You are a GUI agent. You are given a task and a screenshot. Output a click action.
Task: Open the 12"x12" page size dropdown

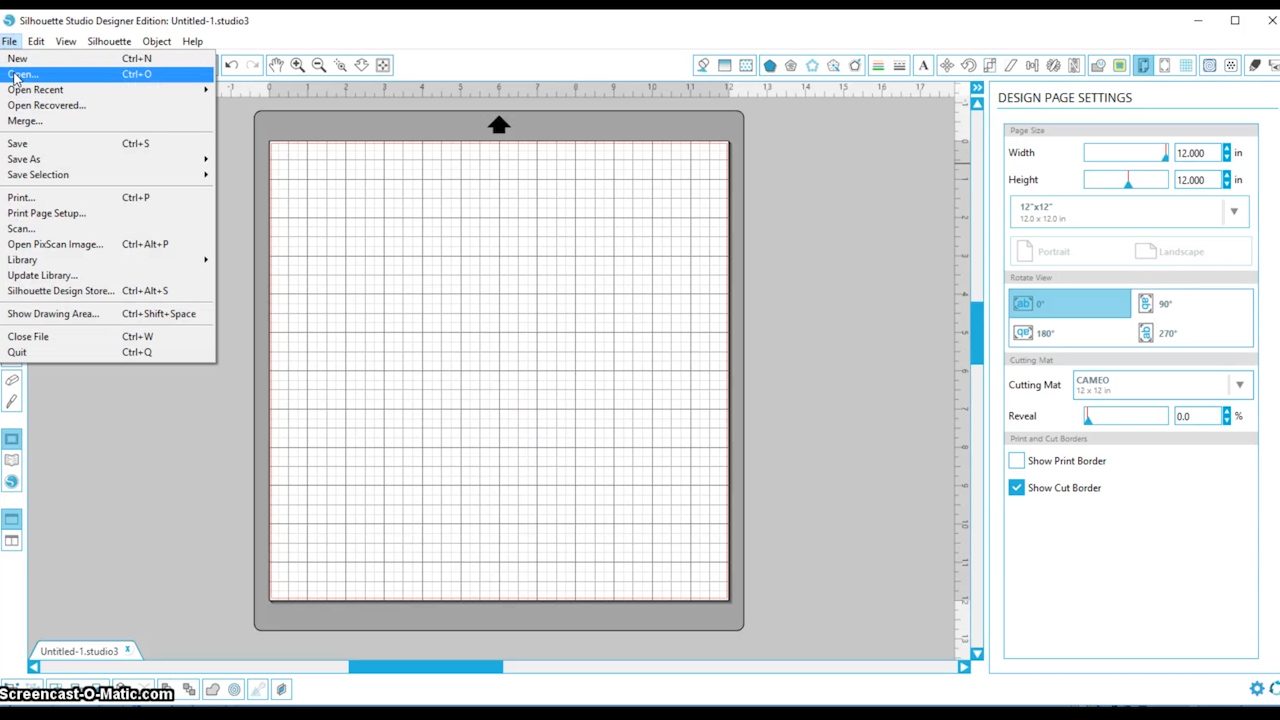(1130, 212)
